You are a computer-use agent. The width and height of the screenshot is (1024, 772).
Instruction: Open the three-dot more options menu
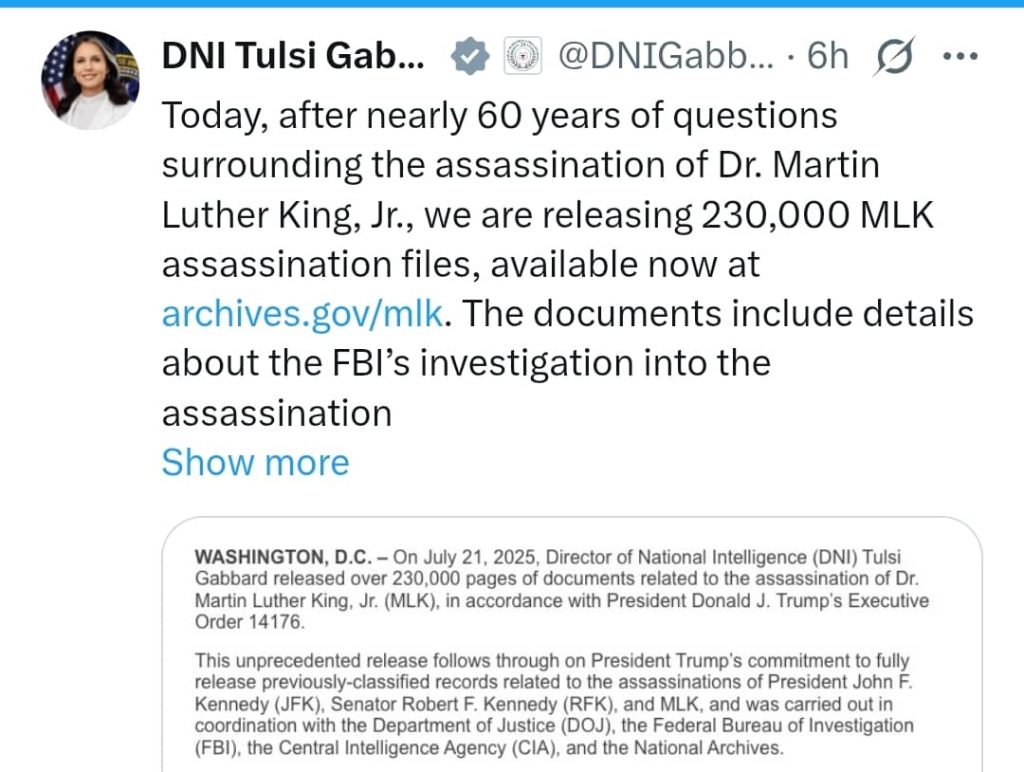(960, 56)
